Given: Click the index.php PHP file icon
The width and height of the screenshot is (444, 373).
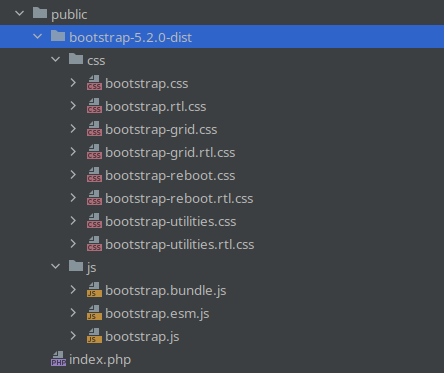Looking at the screenshot, I should 58,359.
